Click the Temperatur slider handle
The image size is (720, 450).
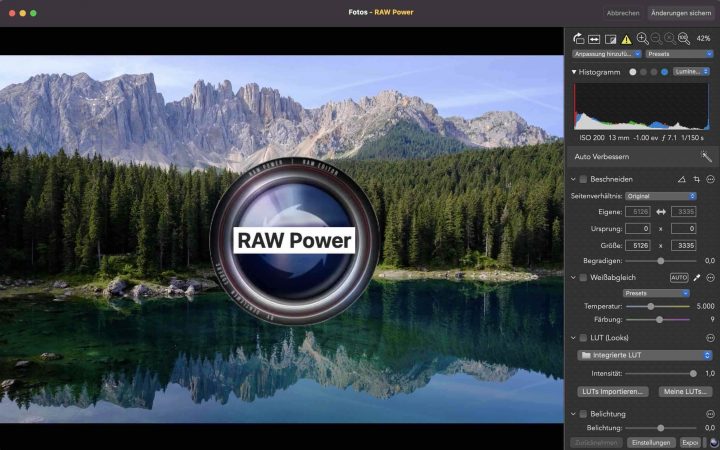651,306
